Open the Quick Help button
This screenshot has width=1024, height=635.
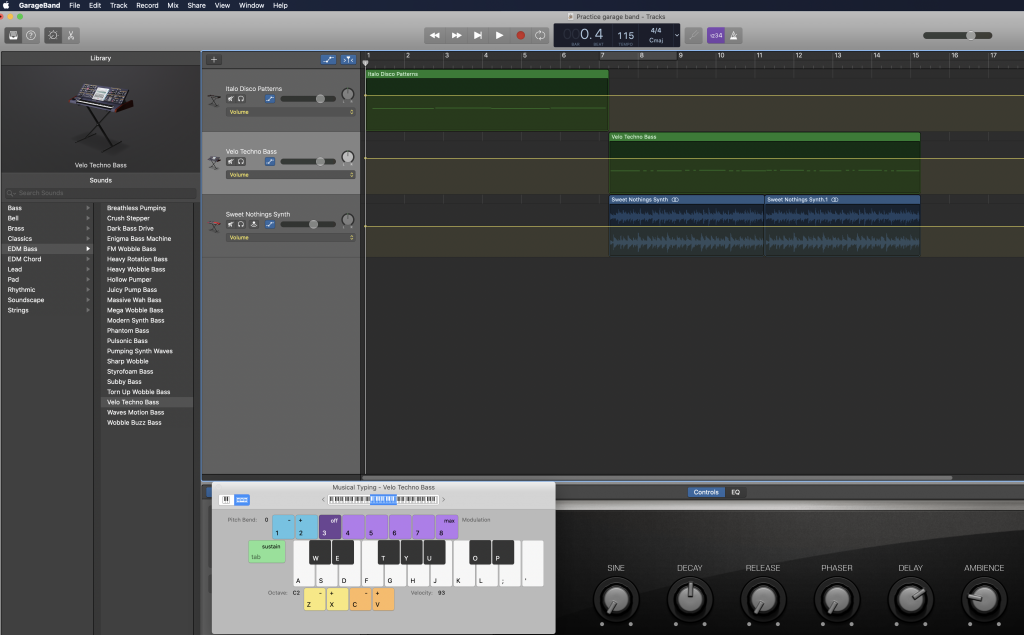31,35
